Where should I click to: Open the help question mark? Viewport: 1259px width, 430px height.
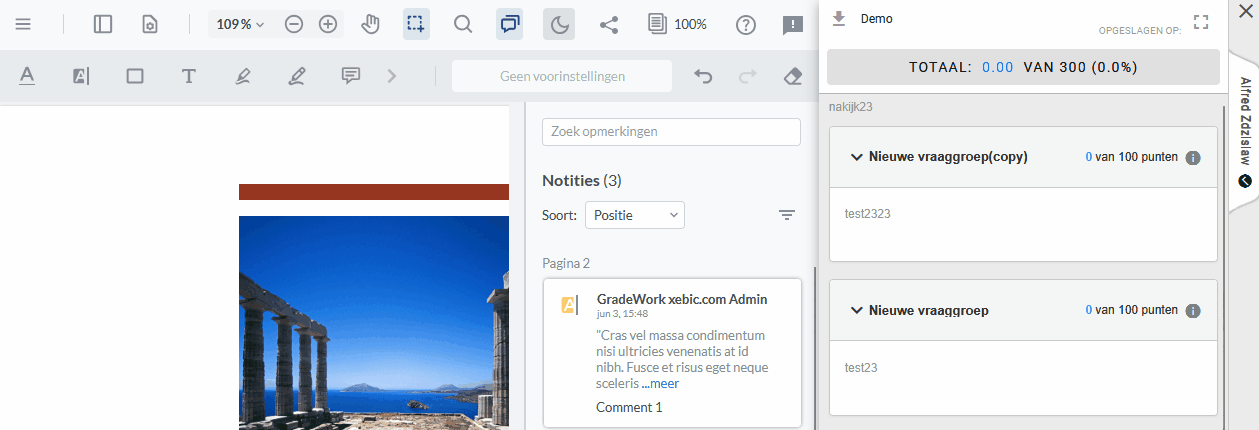[746, 24]
